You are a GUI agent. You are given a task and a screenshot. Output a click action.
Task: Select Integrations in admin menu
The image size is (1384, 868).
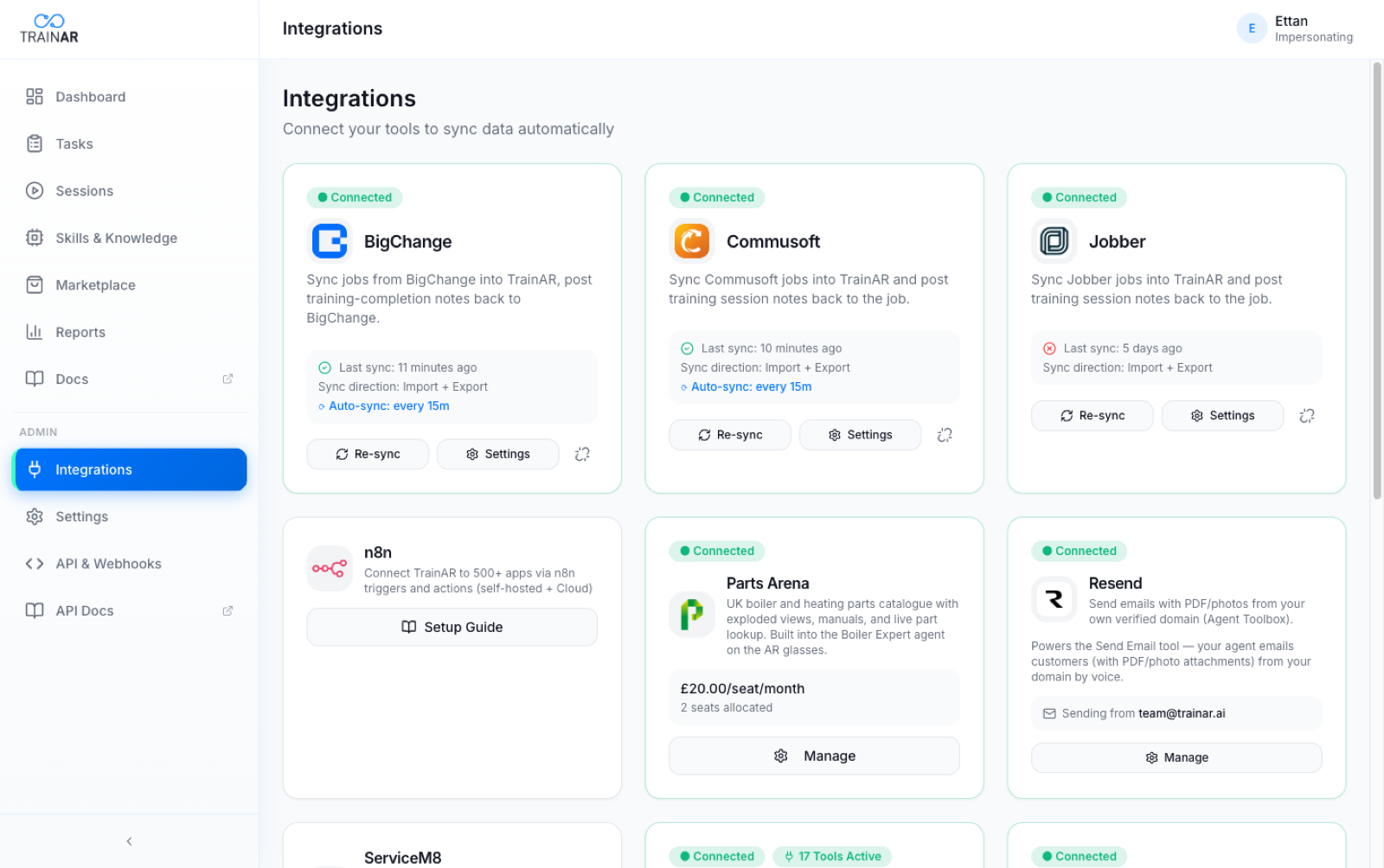click(x=128, y=469)
